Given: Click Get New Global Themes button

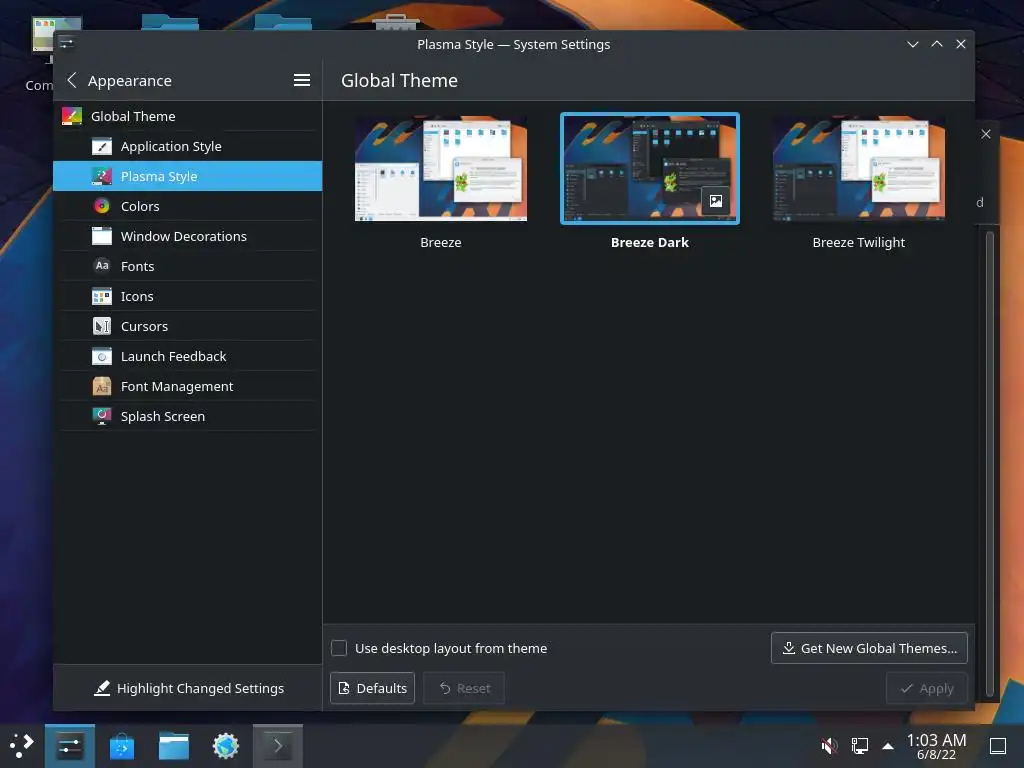Looking at the screenshot, I should click(x=869, y=648).
